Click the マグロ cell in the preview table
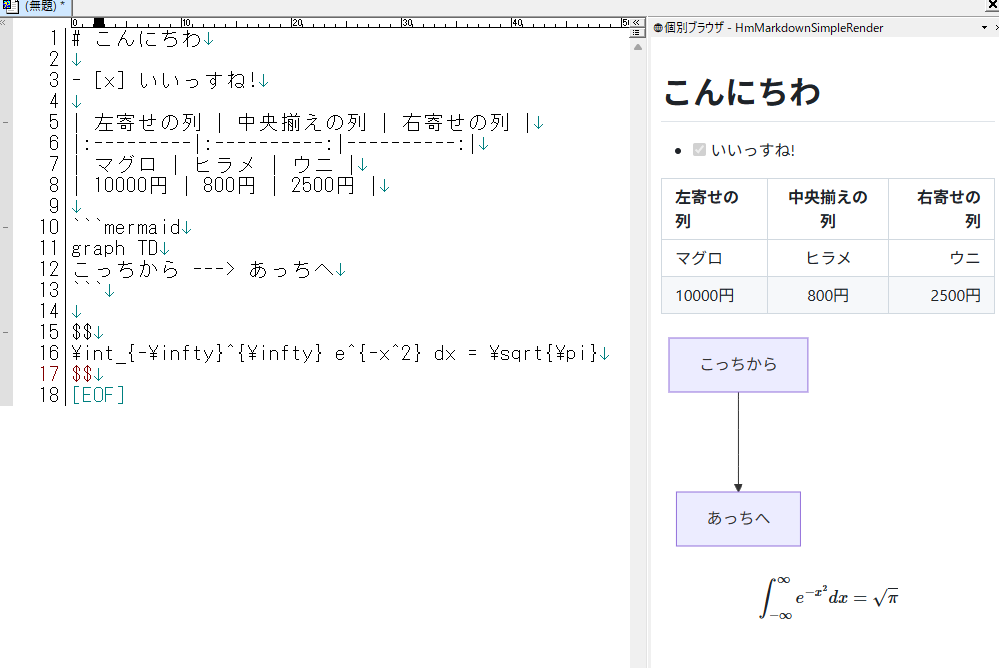The width and height of the screenshot is (999, 668). [x=714, y=258]
